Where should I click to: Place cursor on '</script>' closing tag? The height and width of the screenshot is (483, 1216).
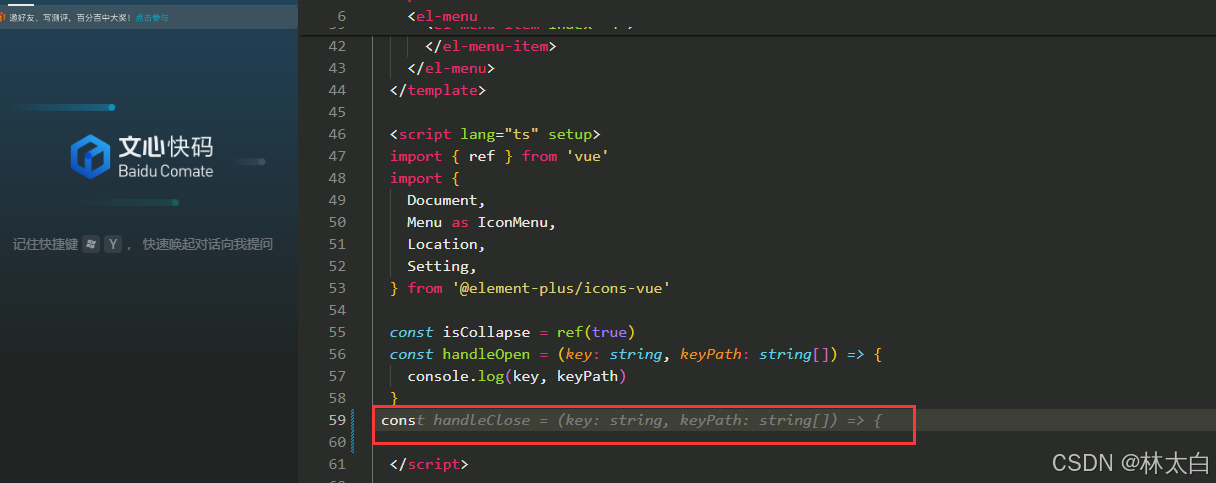[429, 464]
